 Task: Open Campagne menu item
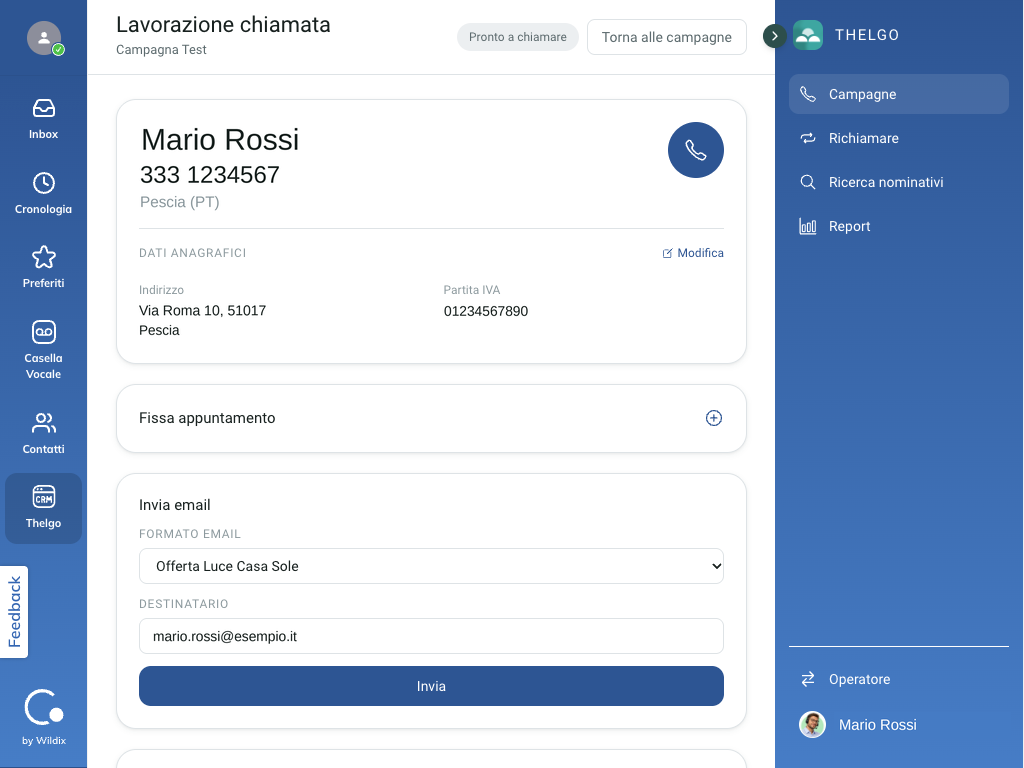tap(899, 94)
